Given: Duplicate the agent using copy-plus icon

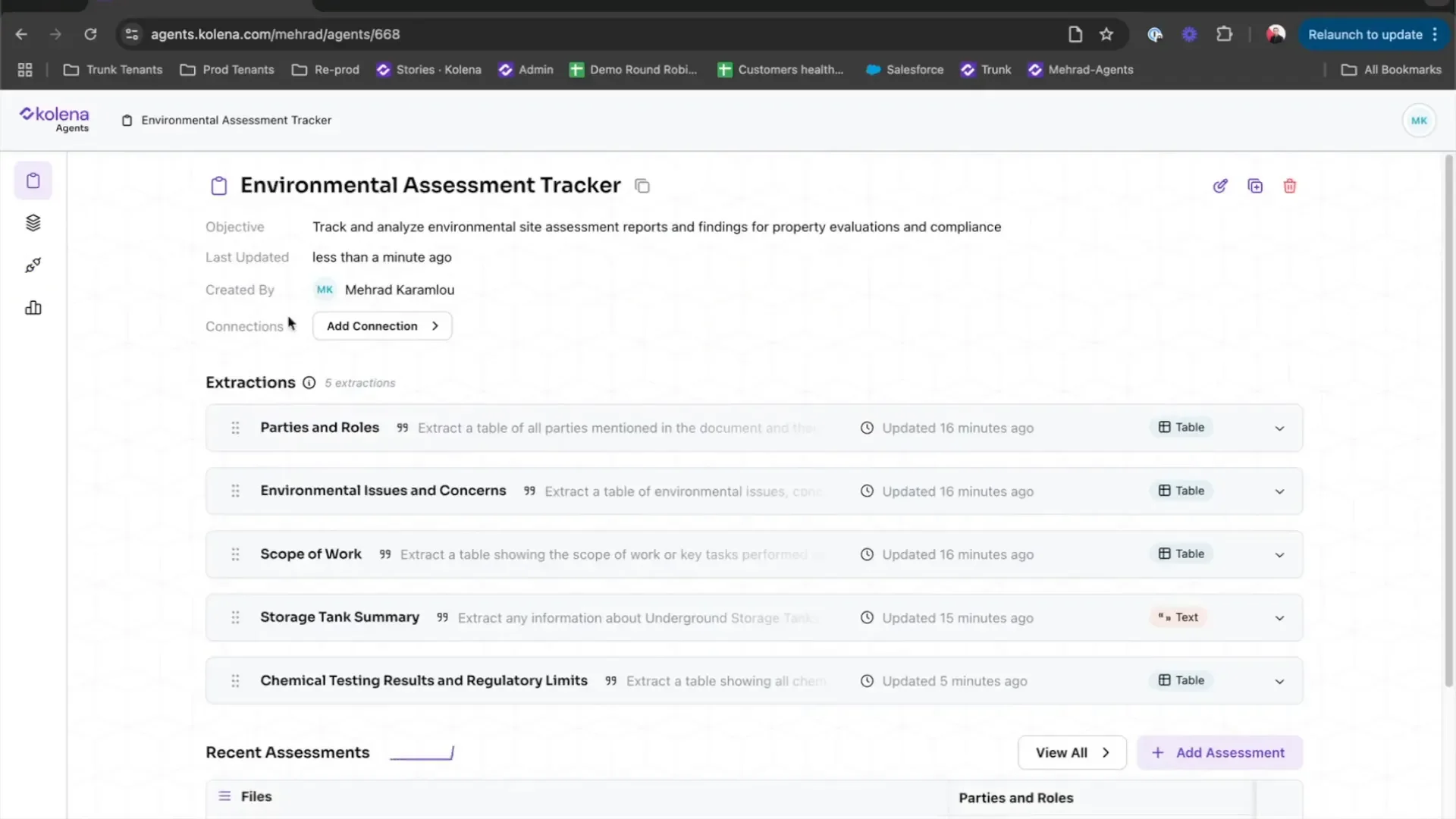Looking at the screenshot, I should pyautogui.click(x=1255, y=185).
